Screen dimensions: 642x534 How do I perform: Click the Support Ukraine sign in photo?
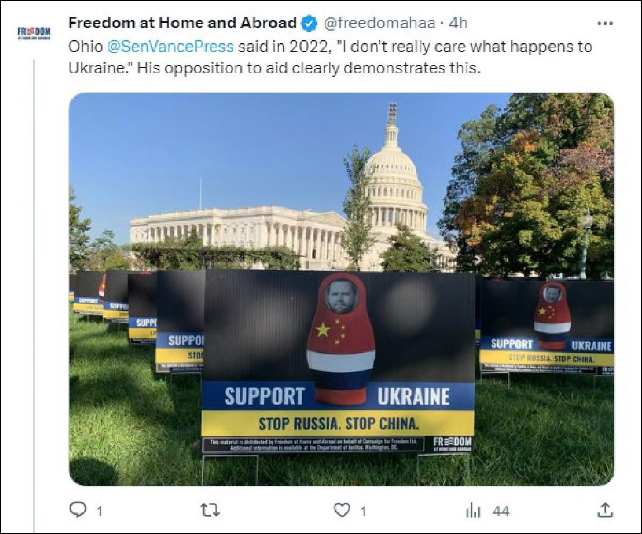click(338, 360)
